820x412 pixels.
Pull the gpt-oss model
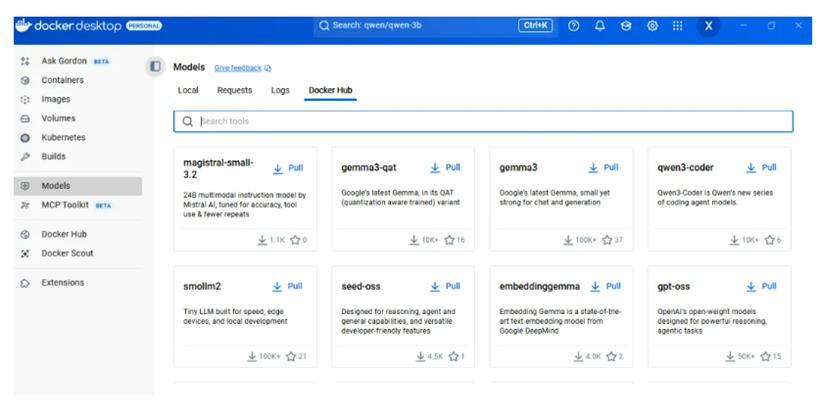pyautogui.click(x=761, y=286)
